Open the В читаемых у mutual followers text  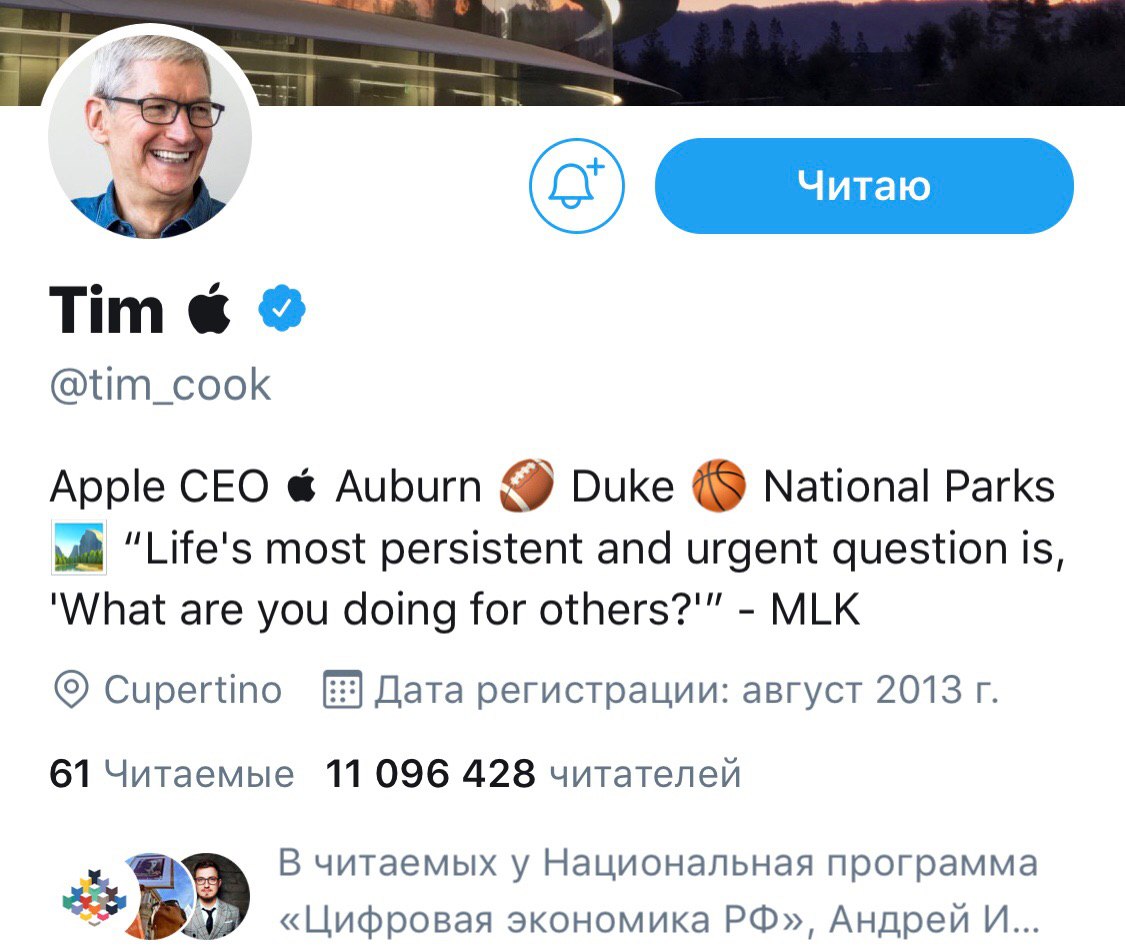click(658, 891)
